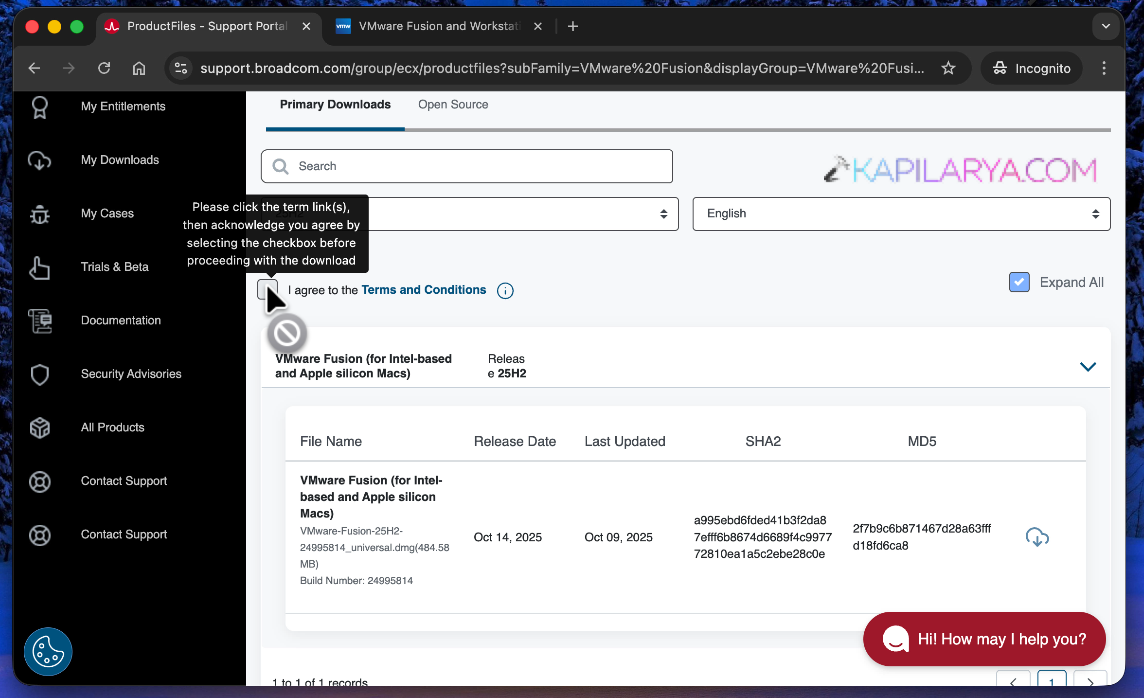Switch to the Open Source tab
This screenshot has width=1144, height=698.
click(453, 105)
